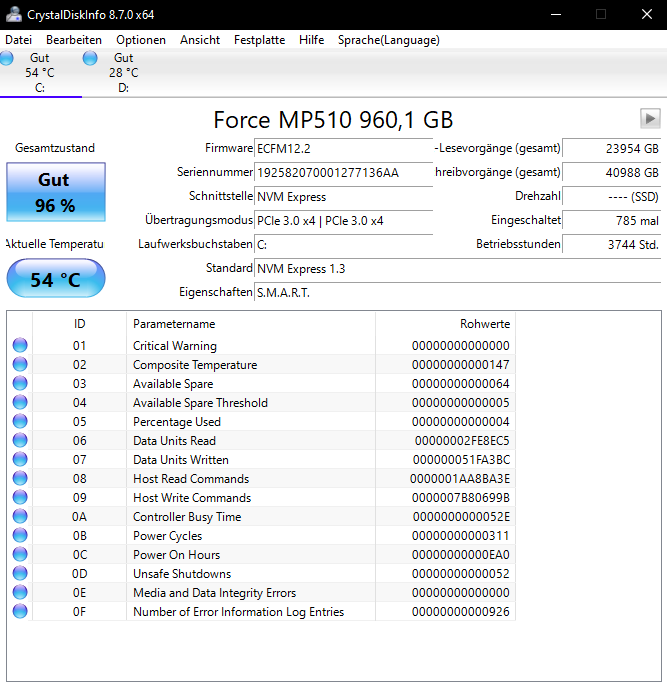Select the C: drive tab at 54 °C
667x683 pixels.
[x=40, y=73]
